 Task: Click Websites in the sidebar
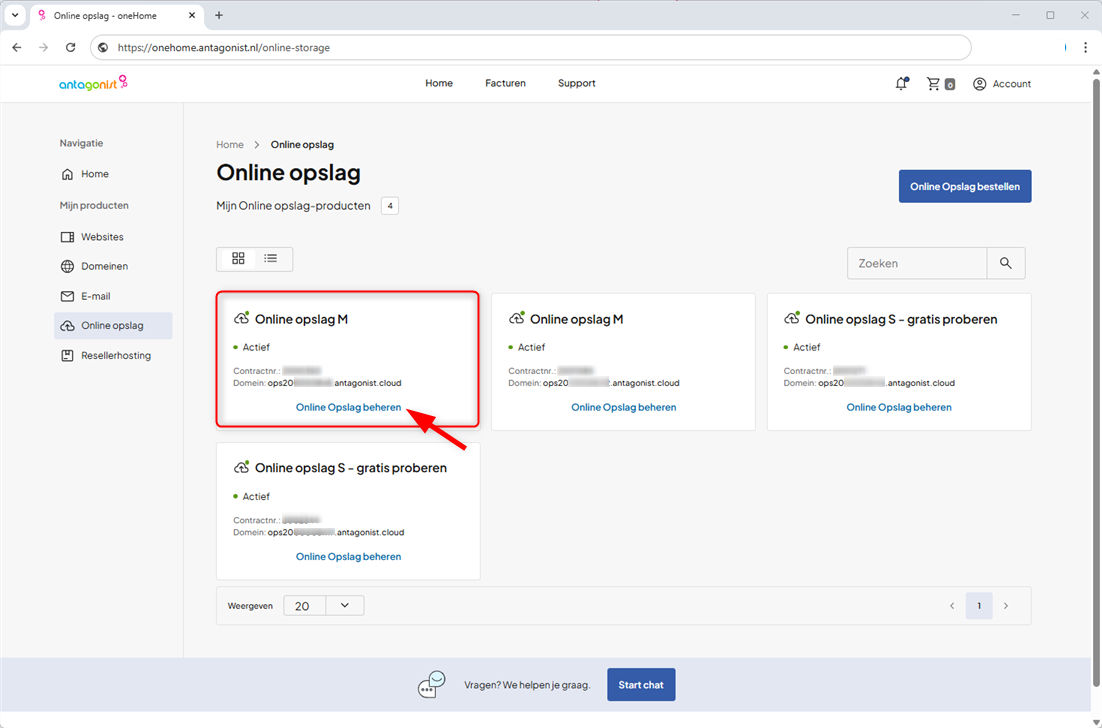point(102,238)
